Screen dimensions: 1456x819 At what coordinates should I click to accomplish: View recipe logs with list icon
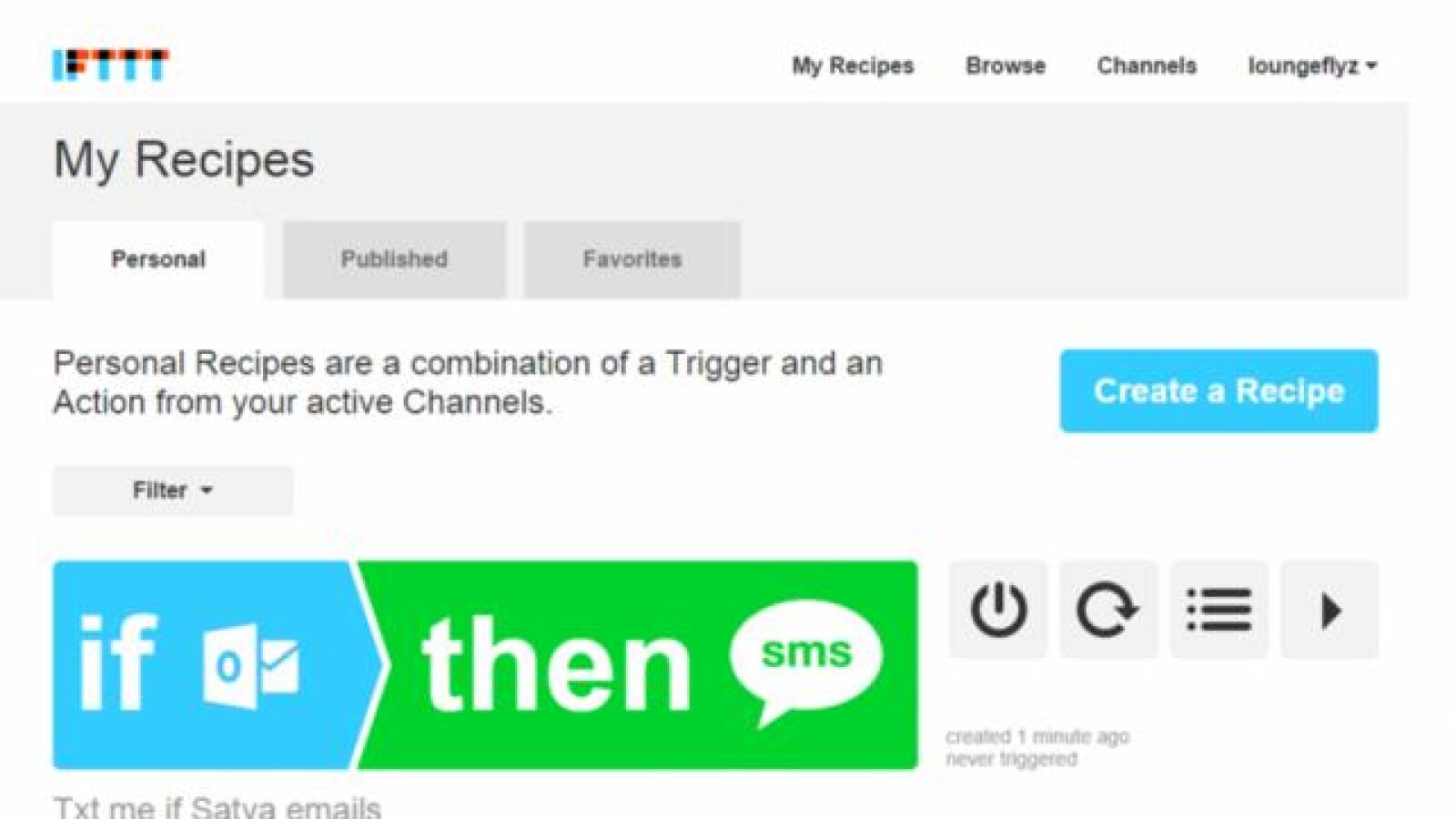[1218, 610]
